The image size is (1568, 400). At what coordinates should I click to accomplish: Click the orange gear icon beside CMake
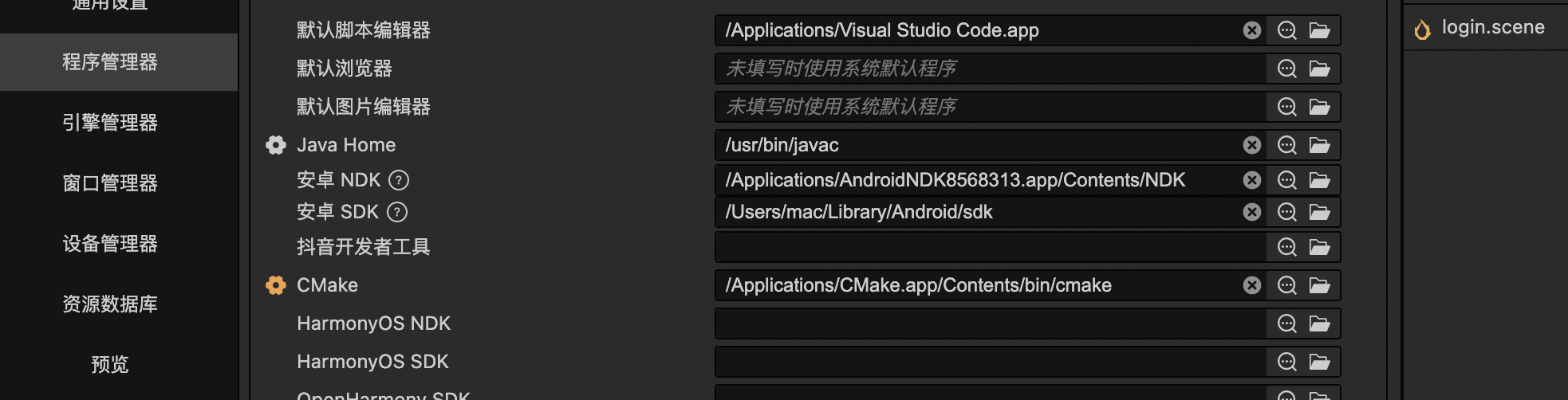pos(276,285)
